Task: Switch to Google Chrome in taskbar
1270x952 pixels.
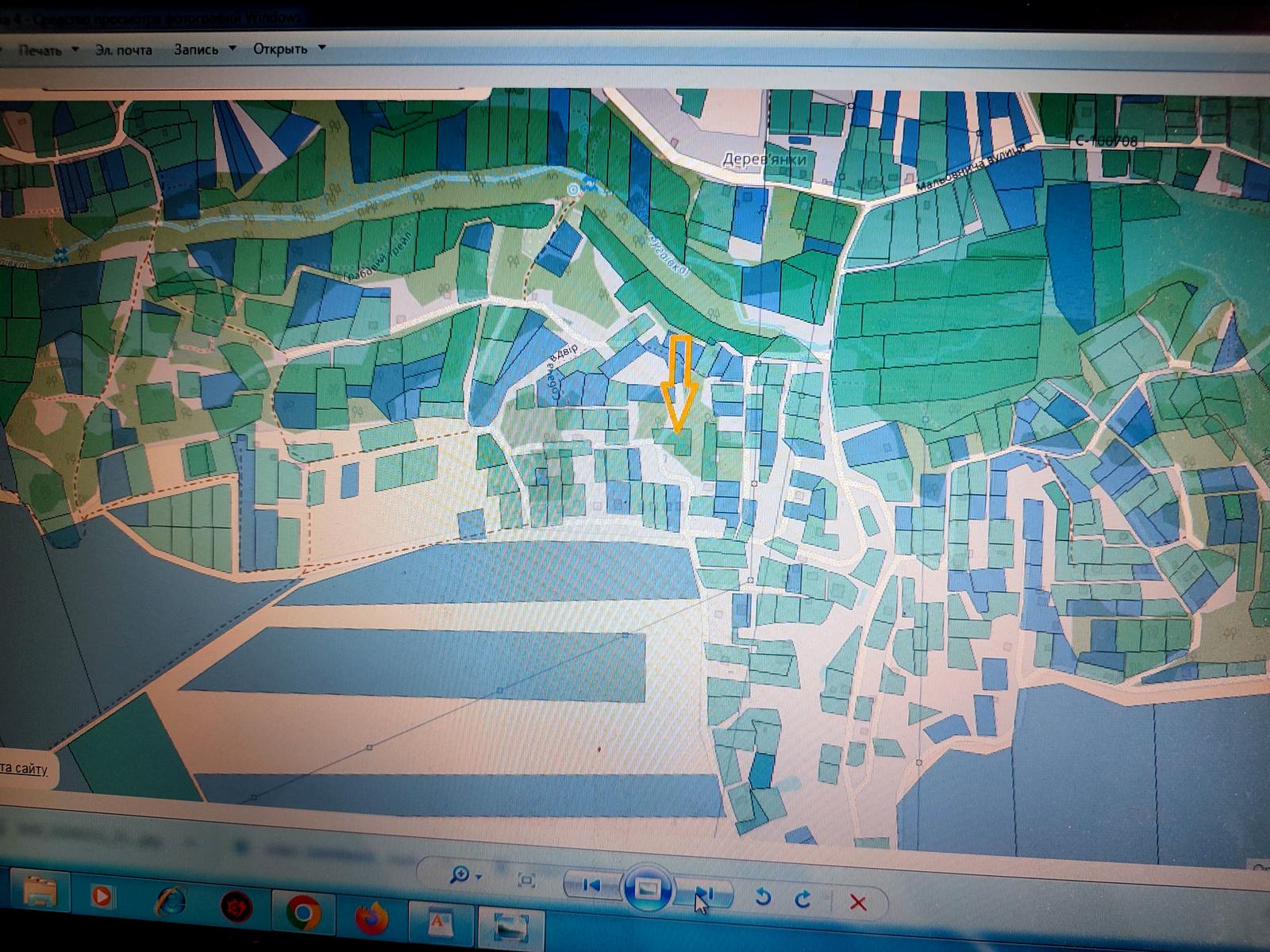Action: pyautogui.click(x=302, y=913)
